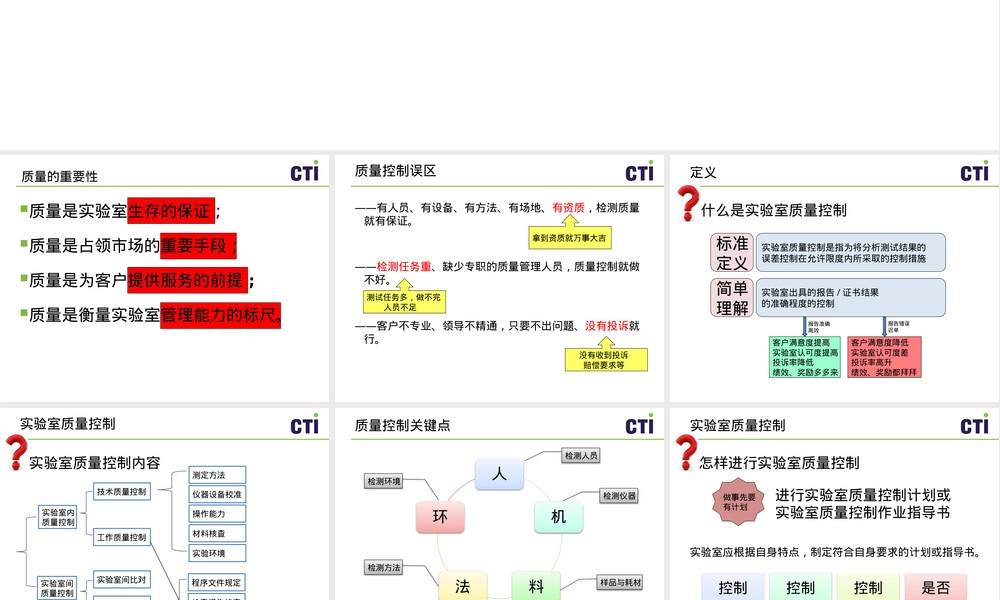
Task: Click yellow callout 没有收到投诉 赔偿要求等
Action: point(607,360)
